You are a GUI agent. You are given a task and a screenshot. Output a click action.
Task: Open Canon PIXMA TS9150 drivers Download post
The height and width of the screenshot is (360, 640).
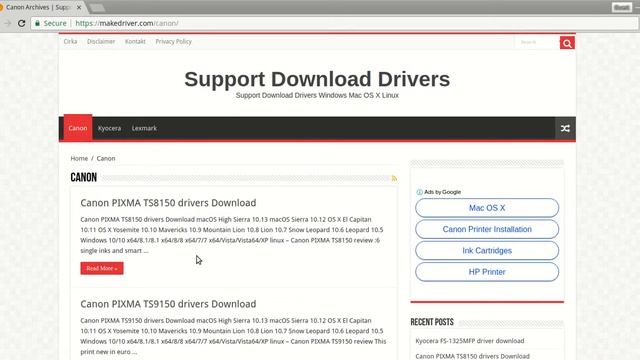[168, 304]
